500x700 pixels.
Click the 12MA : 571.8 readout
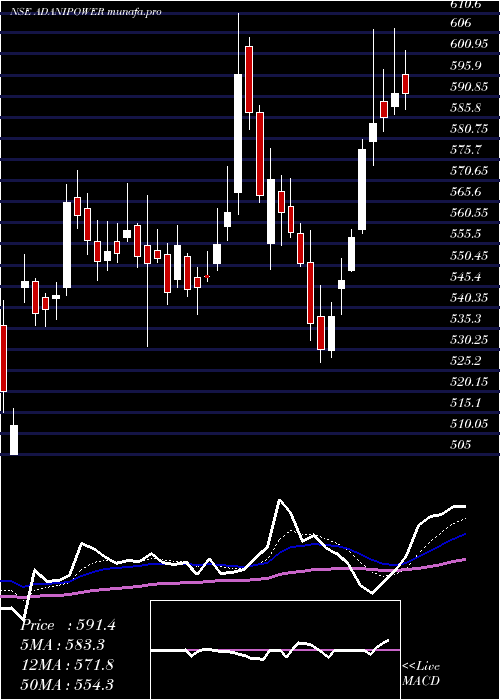tap(68, 665)
